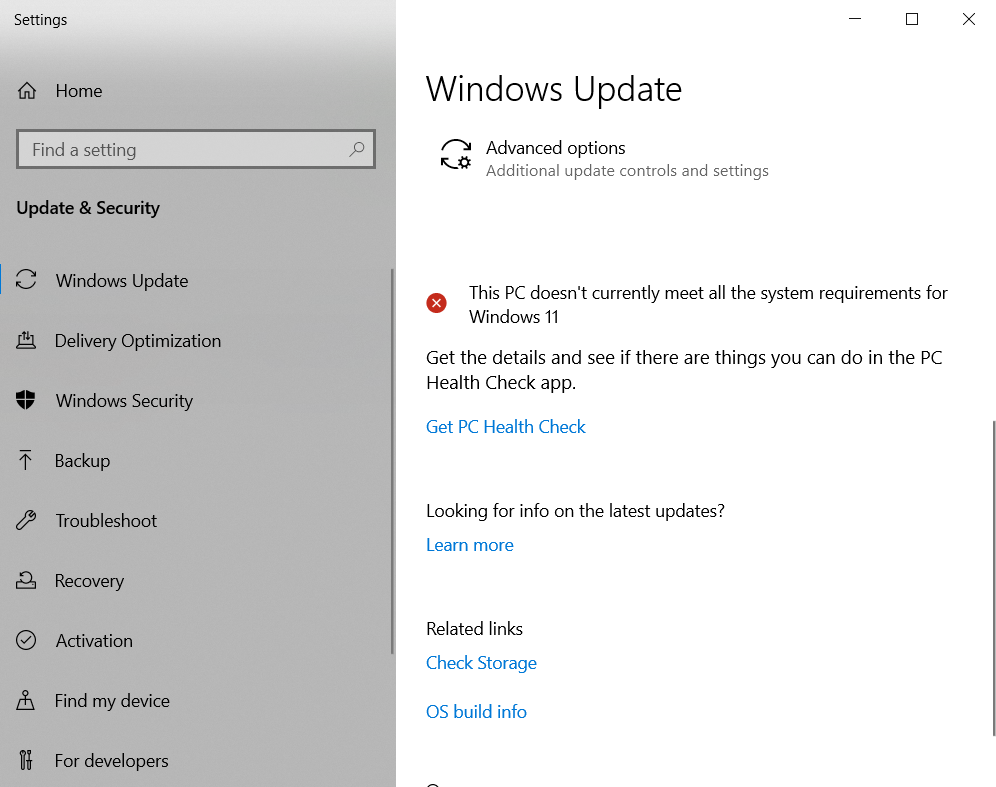
Task: Click the Get PC Health Check link
Action: click(505, 426)
